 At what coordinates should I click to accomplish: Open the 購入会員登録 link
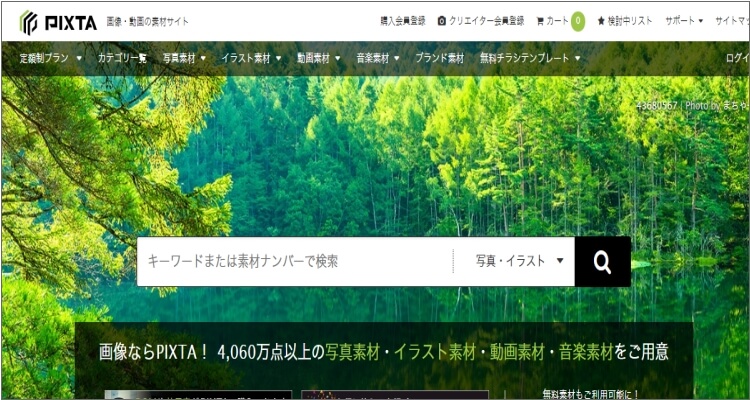403,21
